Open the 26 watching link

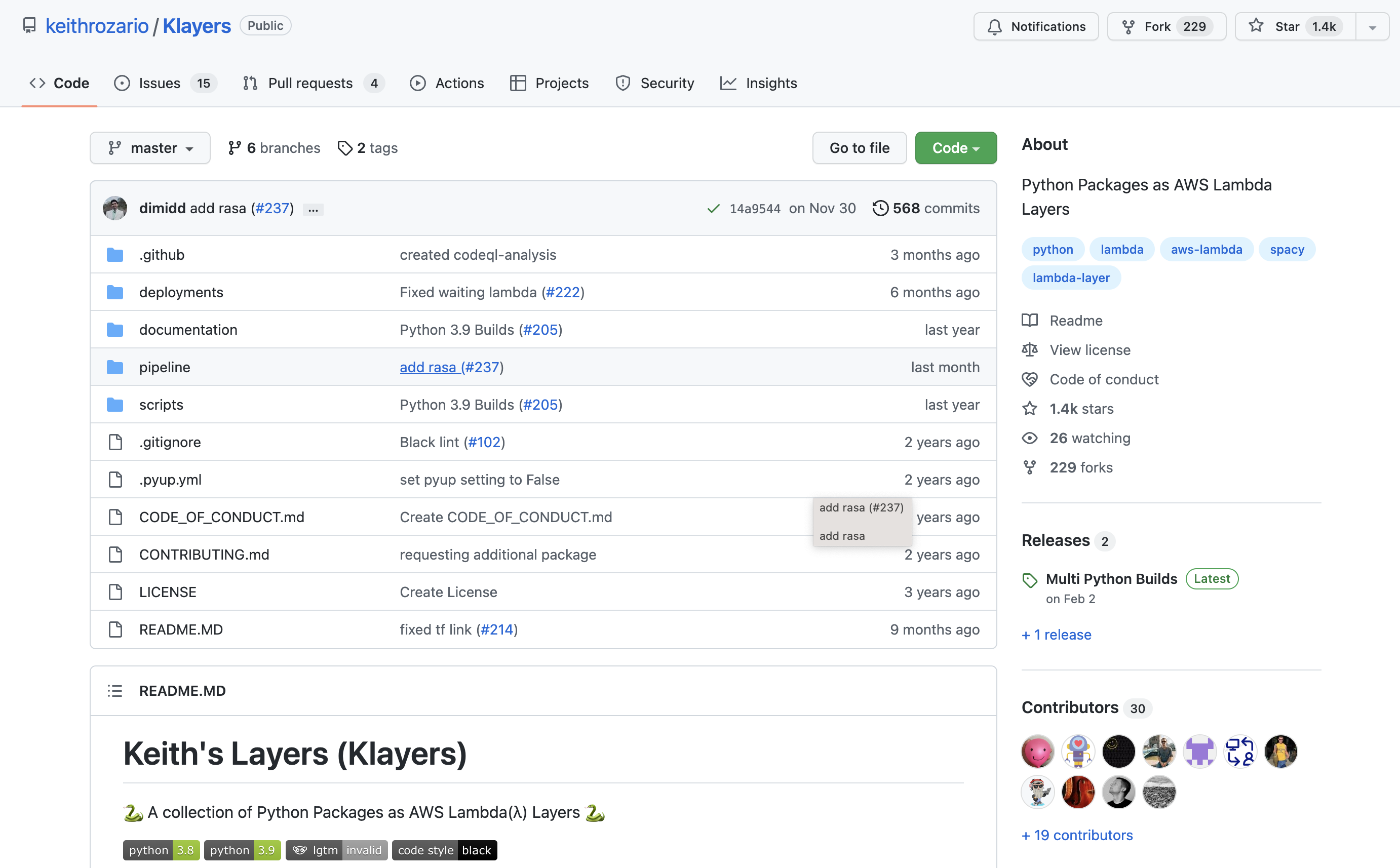click(x=1076, y=438)
